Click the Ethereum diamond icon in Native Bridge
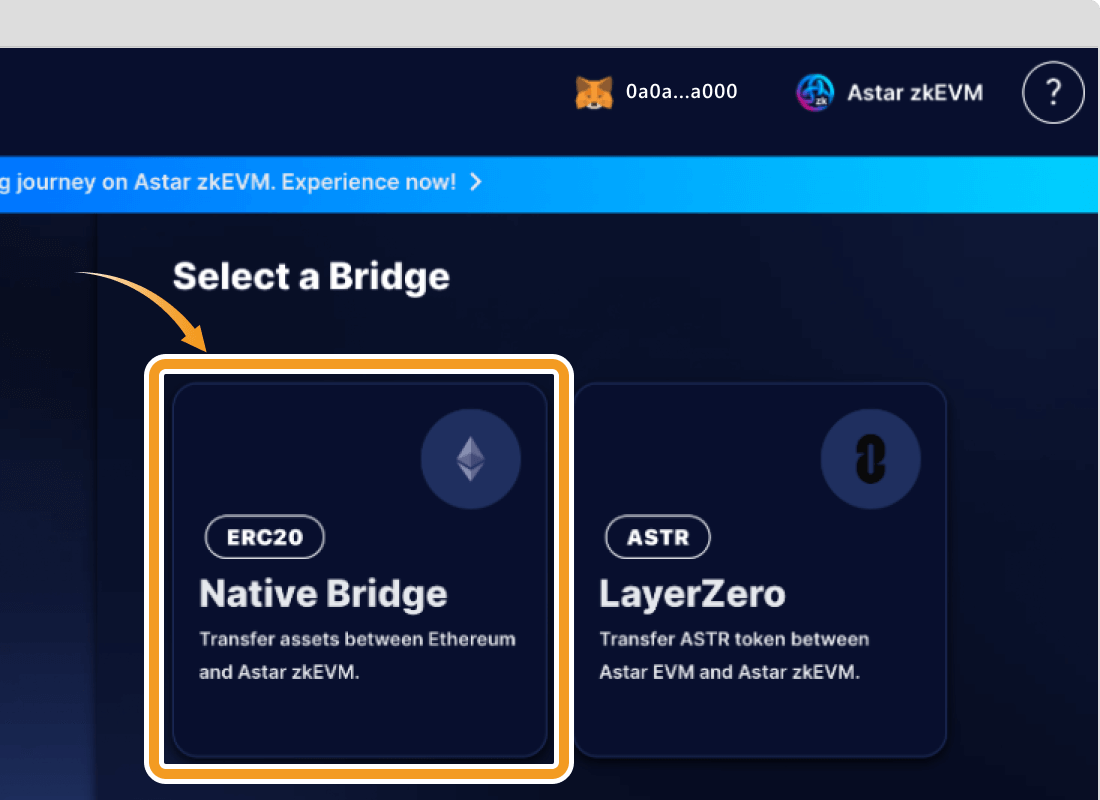The height and width of the screenshot is (800, 1100). (471, 459)
